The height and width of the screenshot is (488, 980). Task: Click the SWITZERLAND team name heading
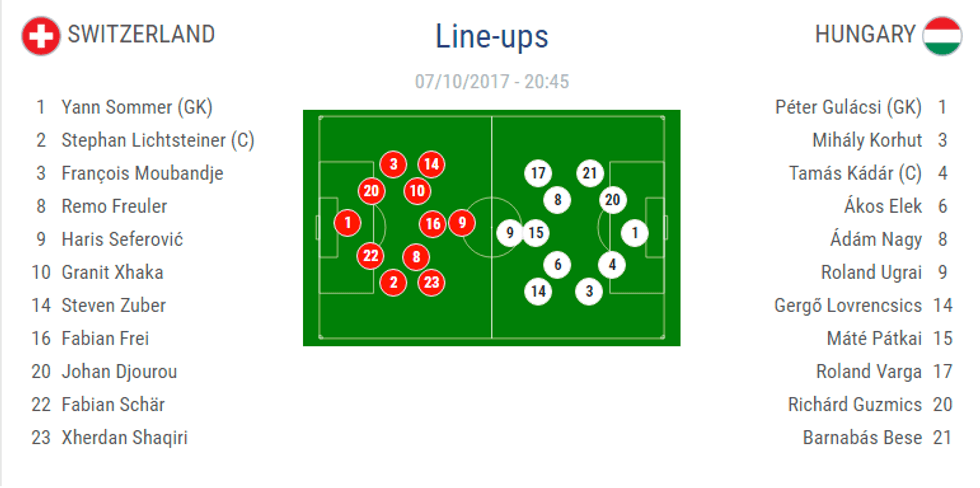[x=141, y=35]
